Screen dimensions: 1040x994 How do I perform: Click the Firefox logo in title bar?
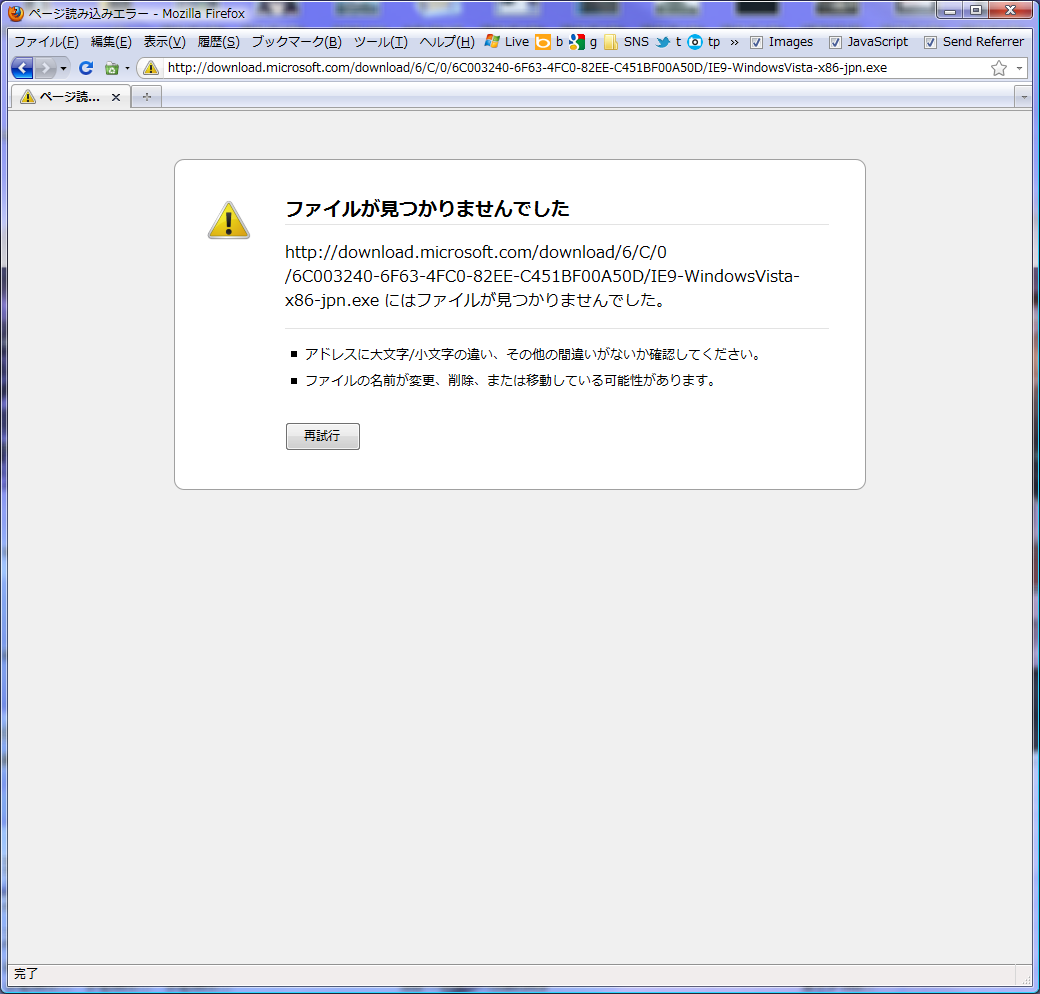click(15, 13)
